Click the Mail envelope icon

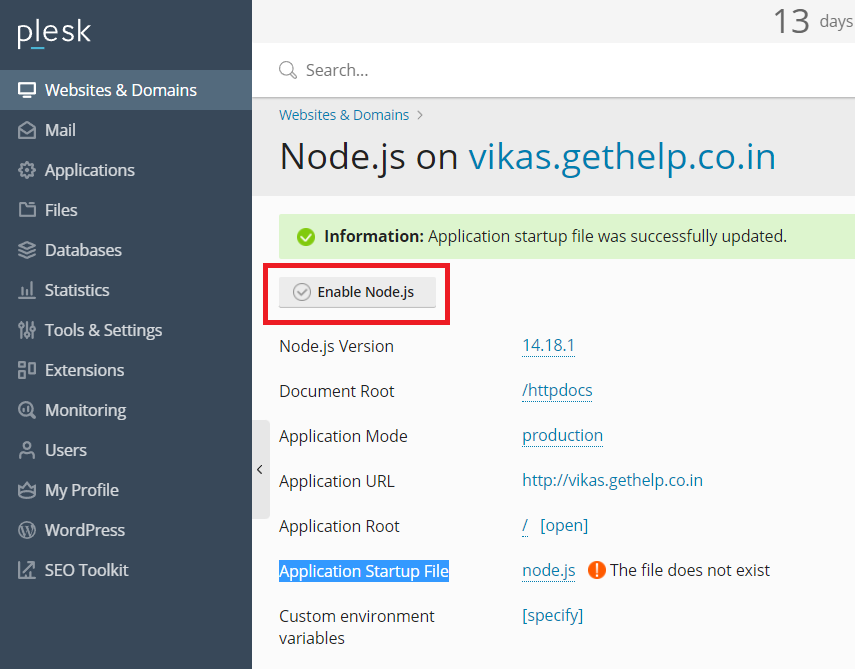tap(27, 130)
